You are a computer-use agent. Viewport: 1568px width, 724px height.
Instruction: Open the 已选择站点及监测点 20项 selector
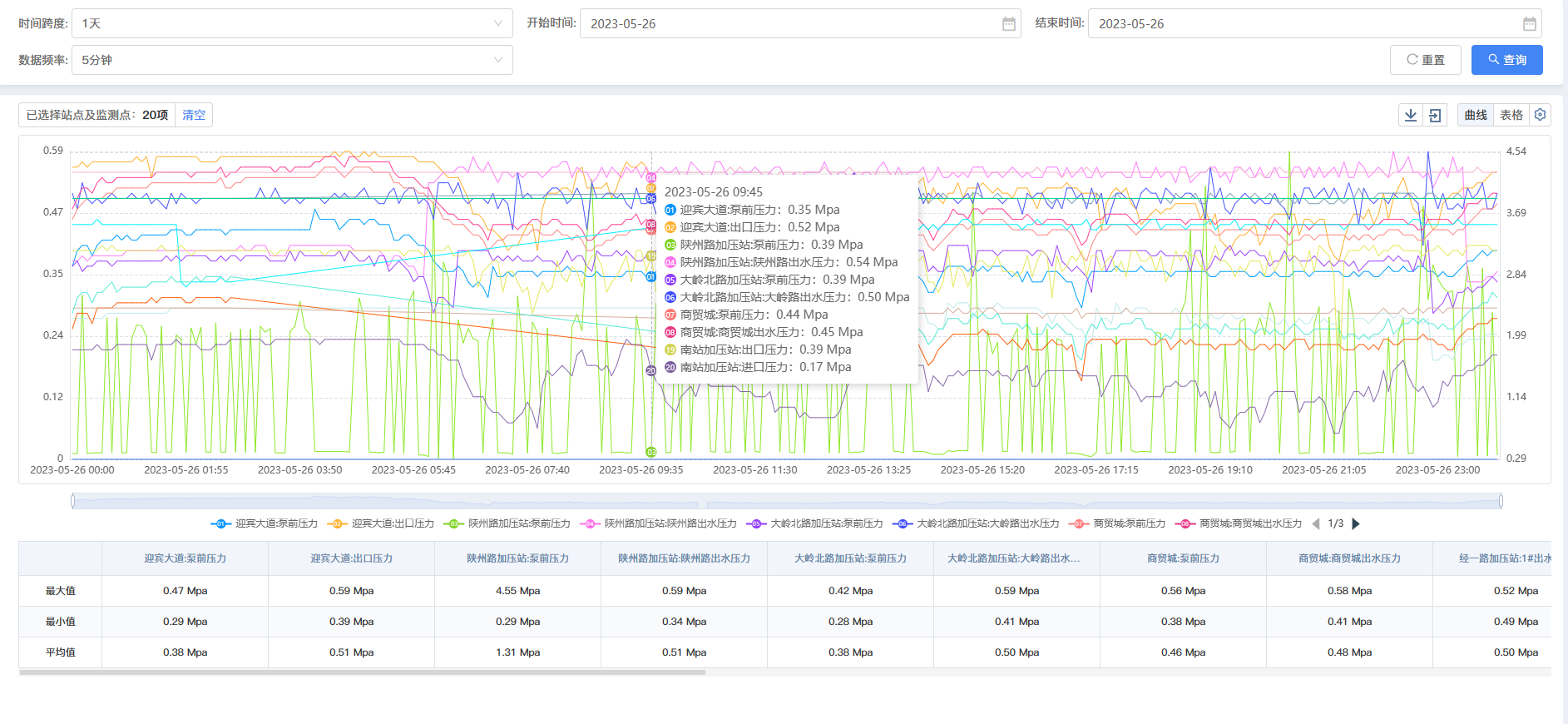tap(96, 115)
